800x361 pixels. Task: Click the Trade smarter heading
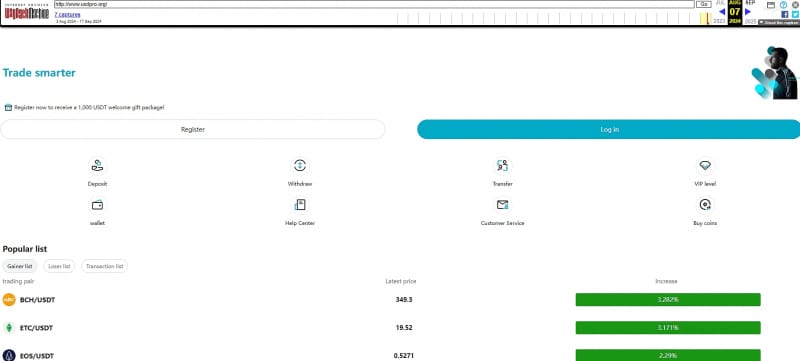(39, 73)
